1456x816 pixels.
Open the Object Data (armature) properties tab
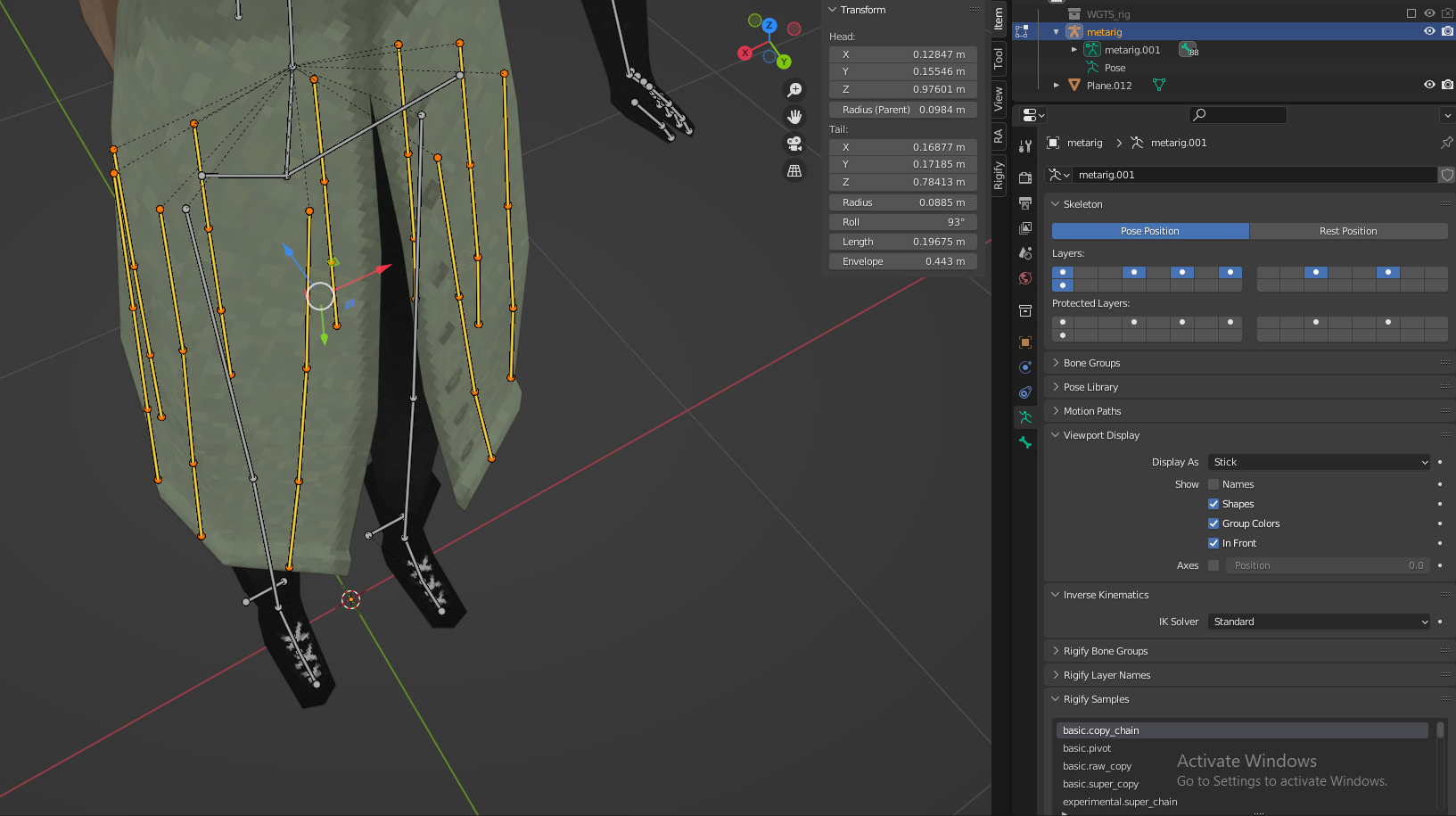tap(1025, 417)
